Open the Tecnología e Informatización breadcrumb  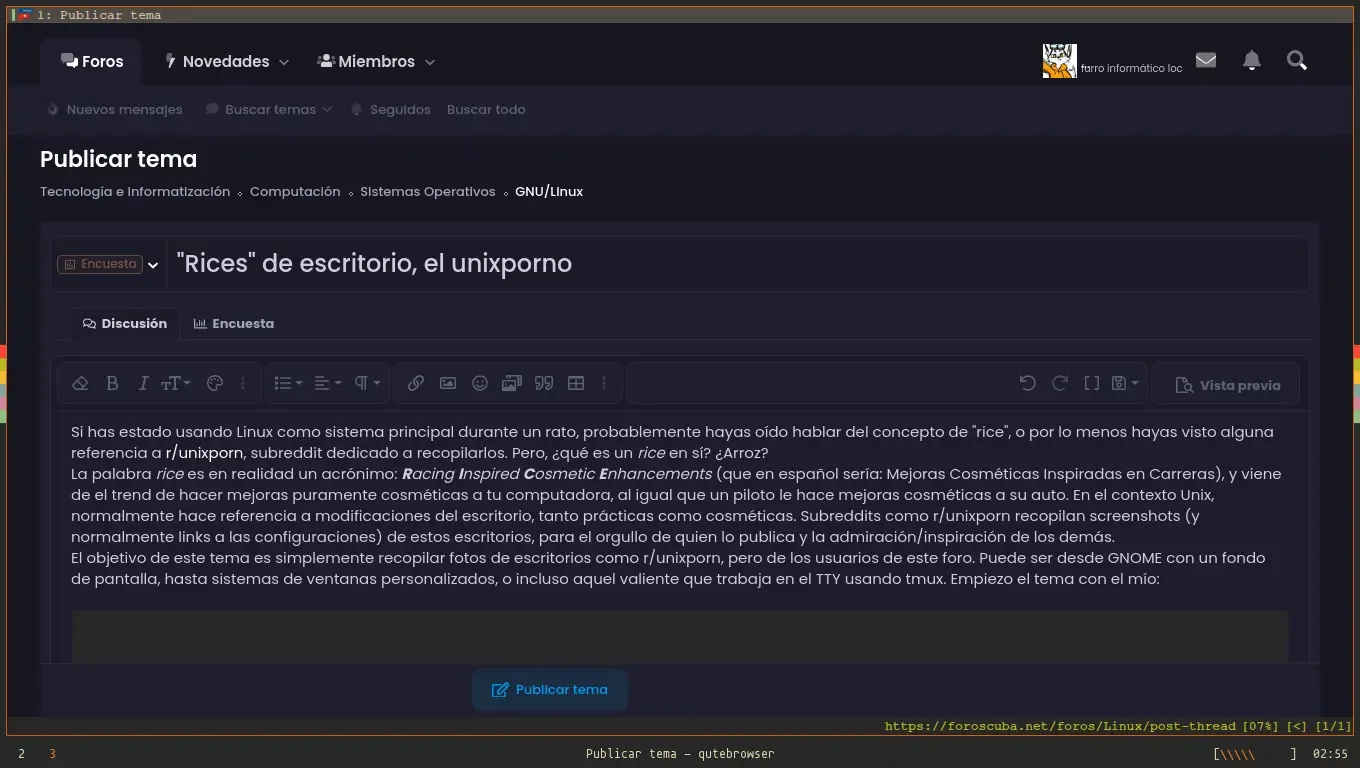pyautogui.click(x=135, y=192)
